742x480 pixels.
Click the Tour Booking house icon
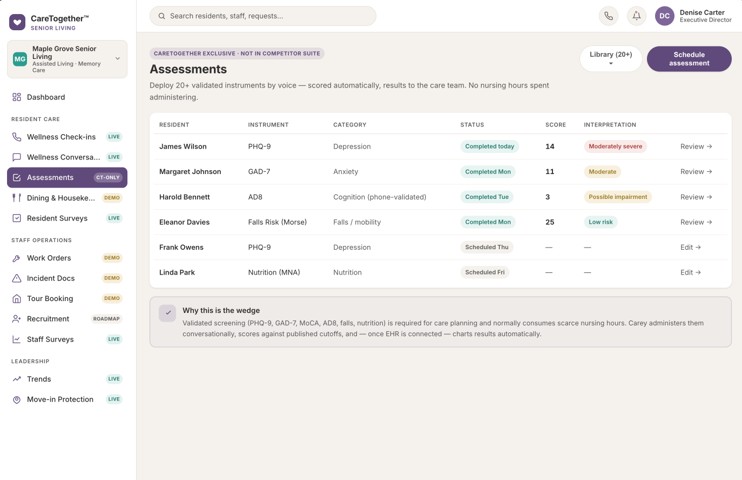(x=17, y=299)
